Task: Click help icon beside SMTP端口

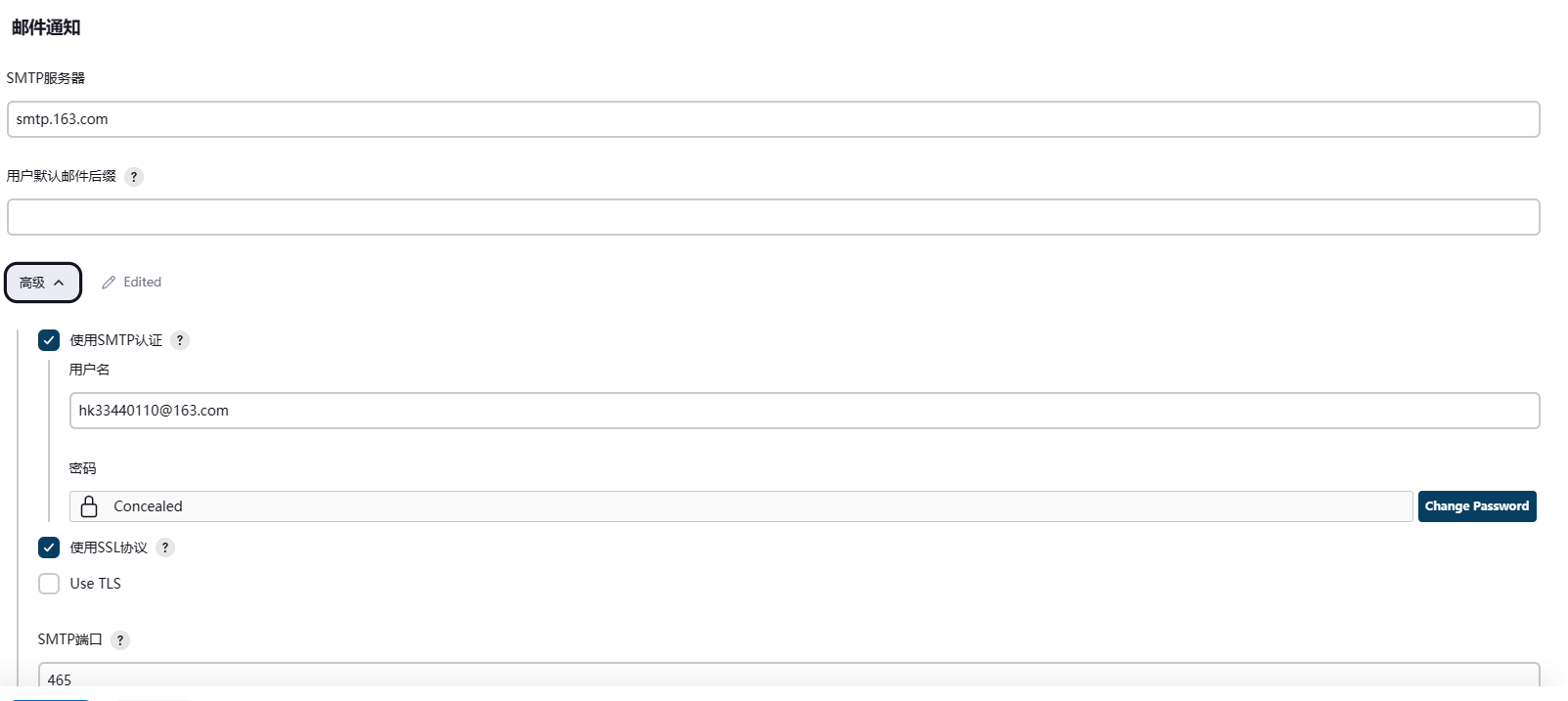Action: coord(120,640)
